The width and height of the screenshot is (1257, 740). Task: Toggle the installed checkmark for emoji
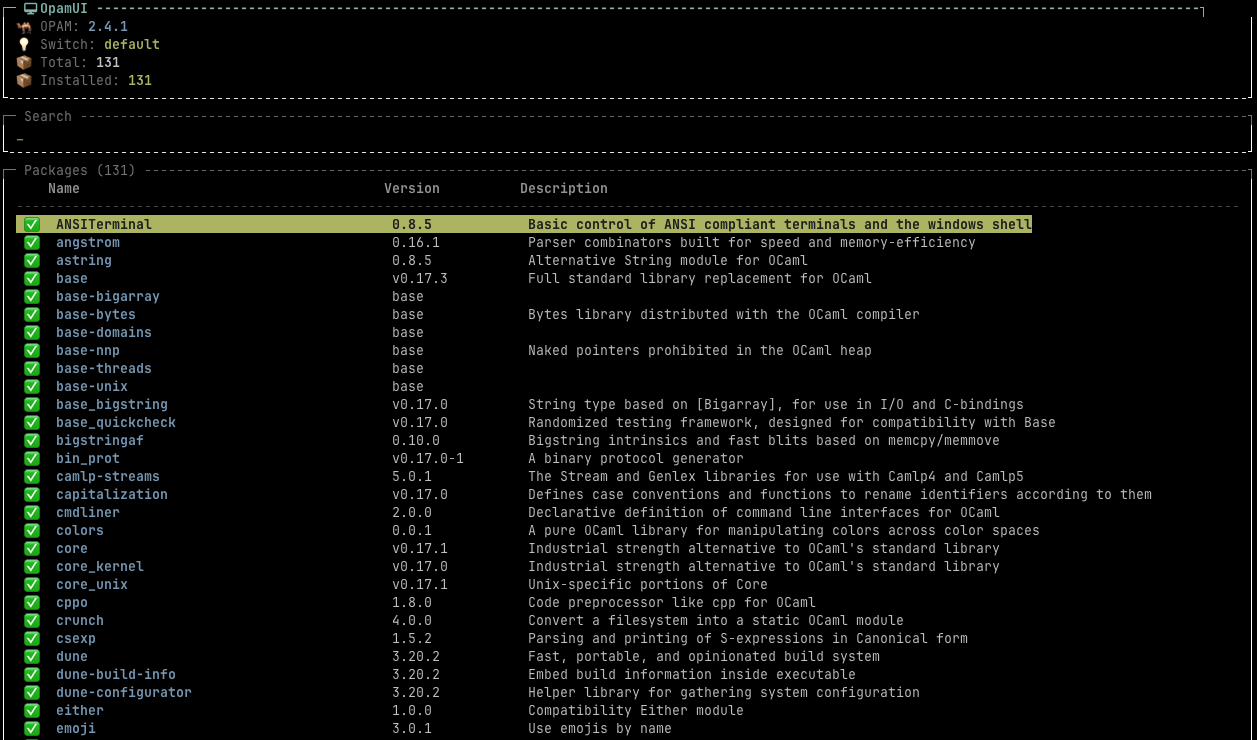click(x=31, y=728)
